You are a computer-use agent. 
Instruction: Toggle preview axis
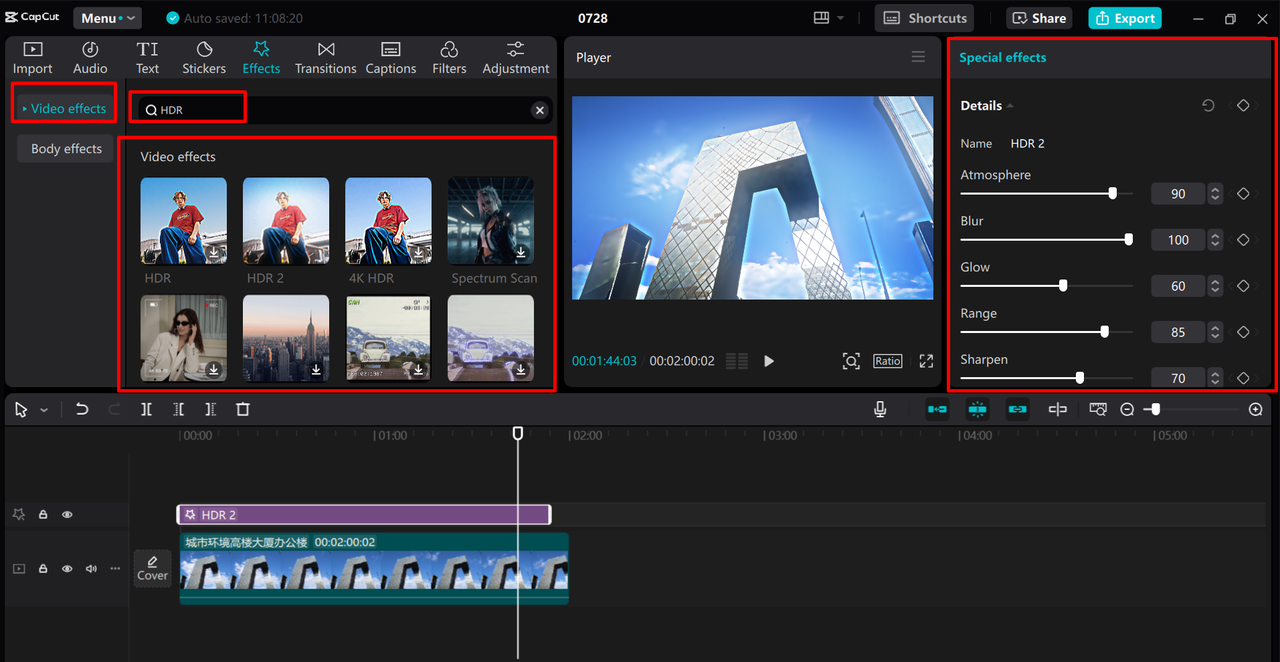click(x=1057, y=409)
